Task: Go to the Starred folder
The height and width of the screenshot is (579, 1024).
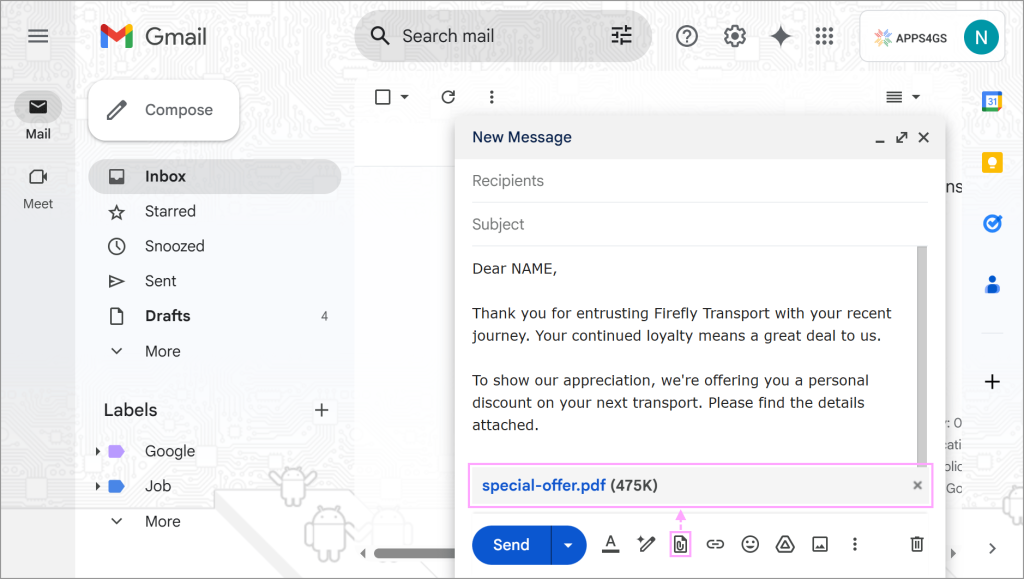Action: tap(170, 211)
